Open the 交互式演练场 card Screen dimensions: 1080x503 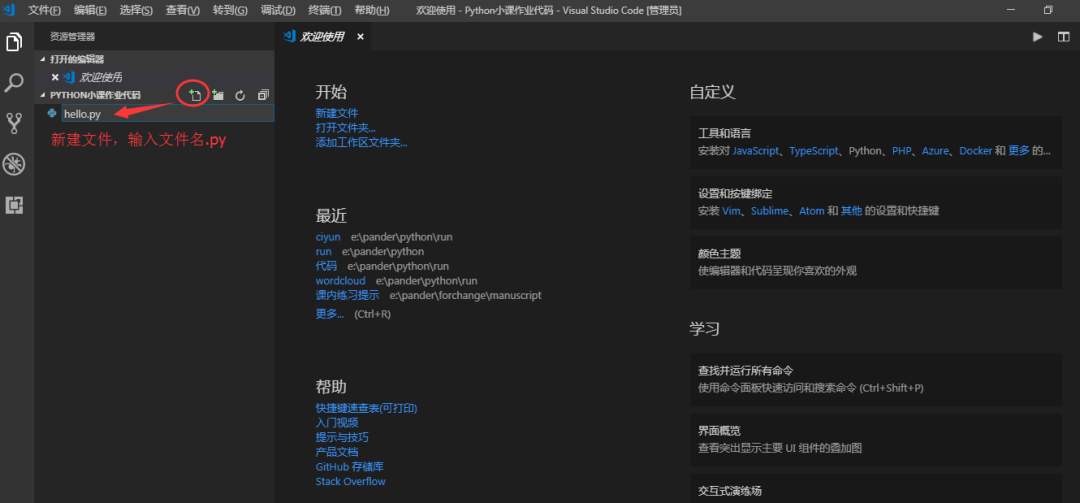click(876, 489)
